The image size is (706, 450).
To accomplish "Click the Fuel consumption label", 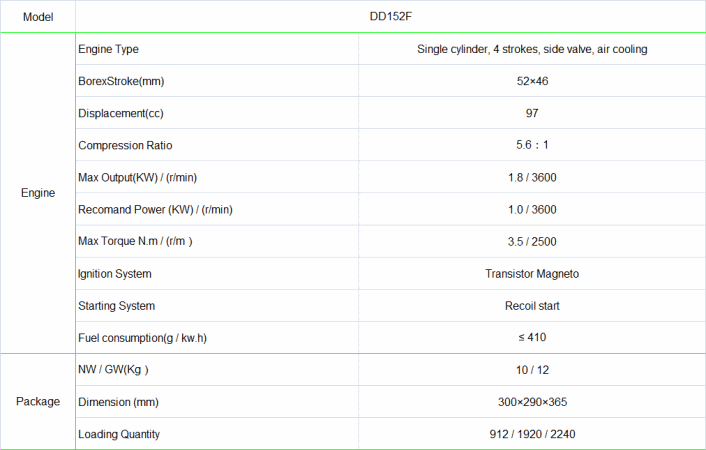I will (x=142, y=337).
